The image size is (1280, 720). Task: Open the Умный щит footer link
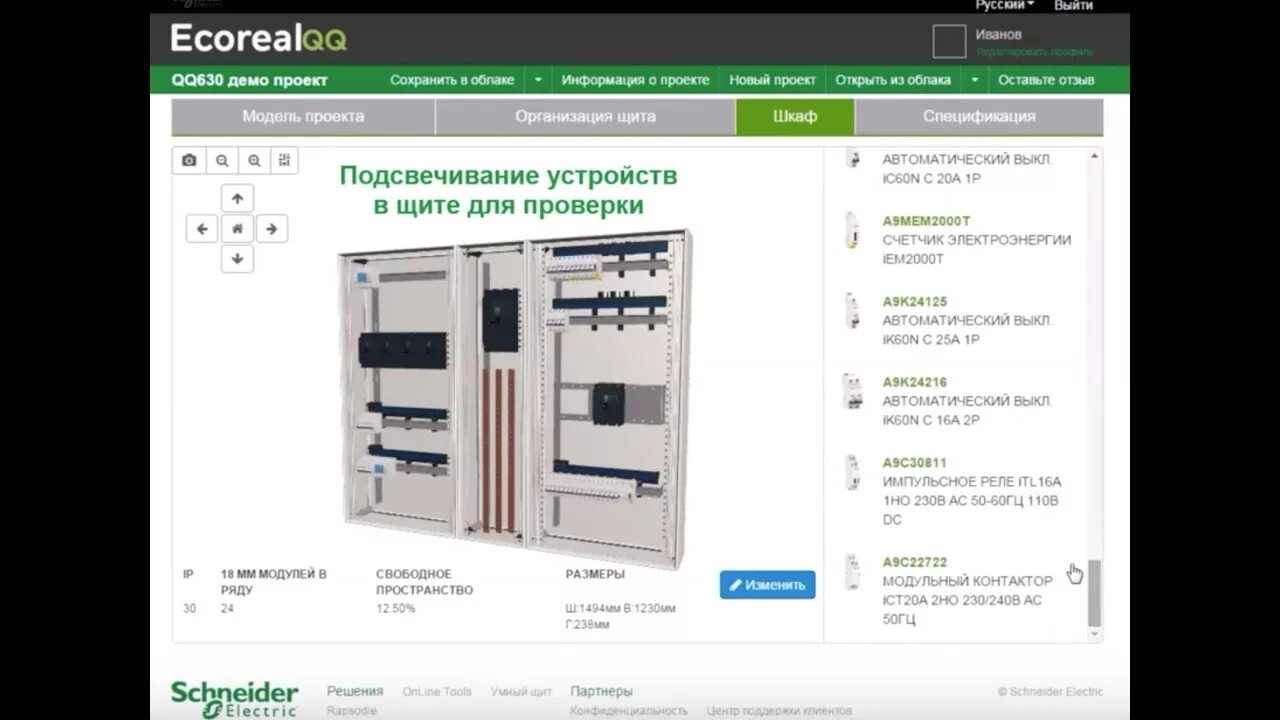[x=521, y=691]
